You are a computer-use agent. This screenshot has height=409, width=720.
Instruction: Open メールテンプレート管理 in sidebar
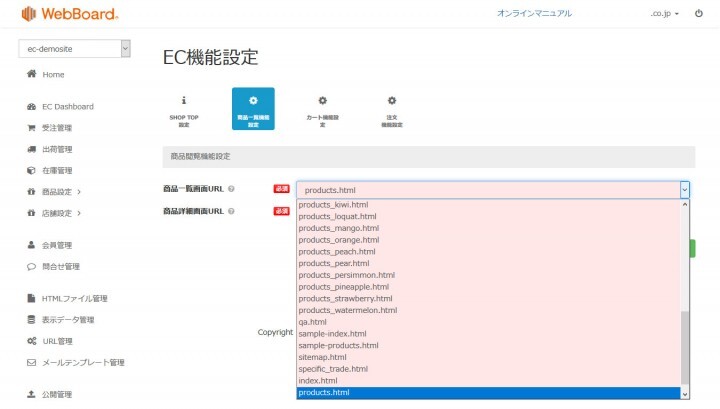point(83,362)
